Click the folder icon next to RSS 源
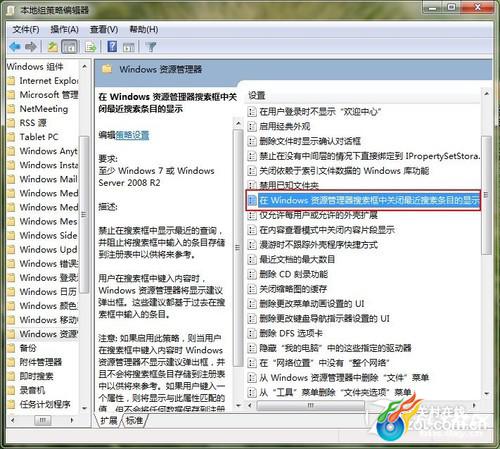The height and width of the screenshot is (449, 500). pyautogui.click(x=11, y=123)
